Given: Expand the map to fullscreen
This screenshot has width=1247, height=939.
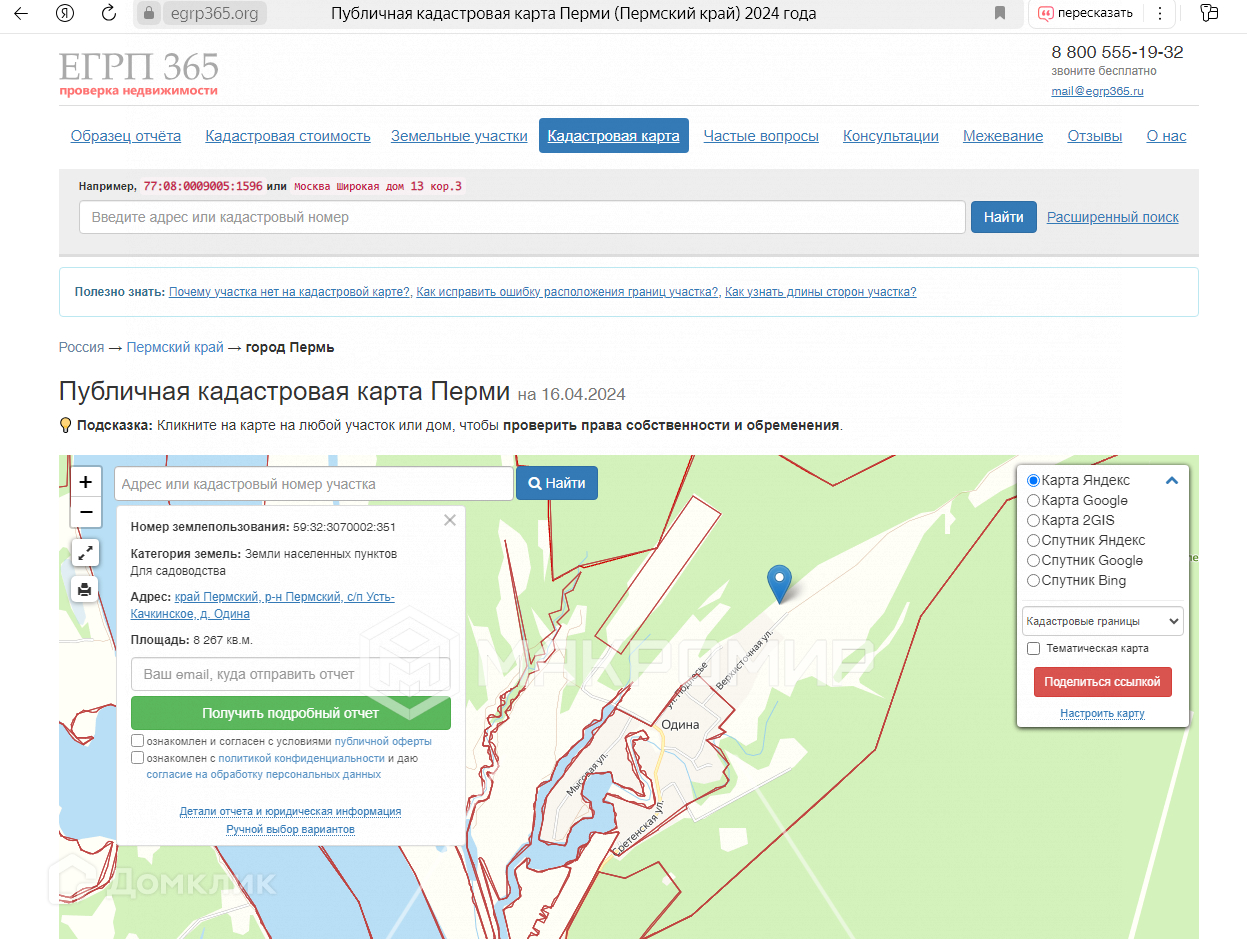Looking at the screenshot, I should point(85,552).
